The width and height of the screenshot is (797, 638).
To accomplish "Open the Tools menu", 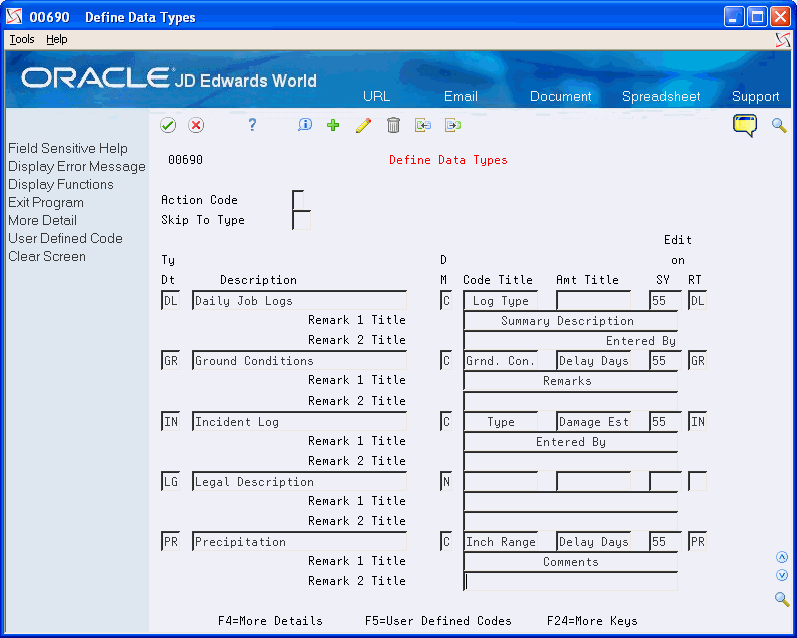I will (22, 39).
